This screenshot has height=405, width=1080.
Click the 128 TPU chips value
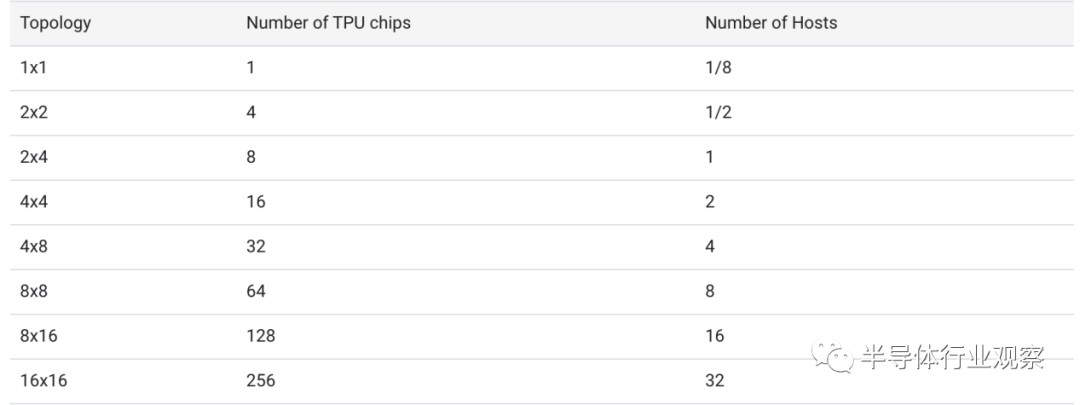(260, 336)
